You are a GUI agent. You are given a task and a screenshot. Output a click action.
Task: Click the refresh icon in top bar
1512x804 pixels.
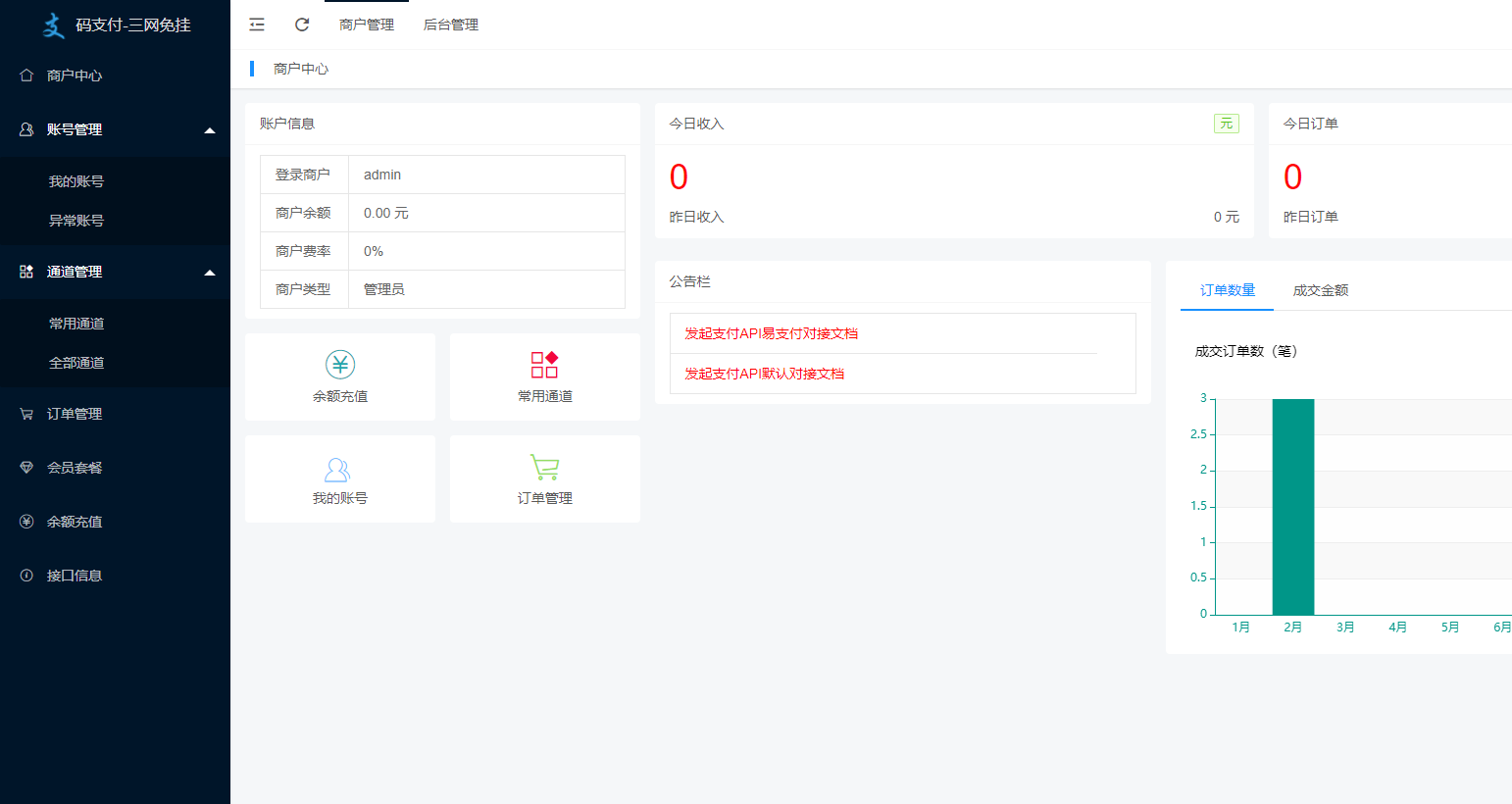pyautogui.click(x=302, y=25)
